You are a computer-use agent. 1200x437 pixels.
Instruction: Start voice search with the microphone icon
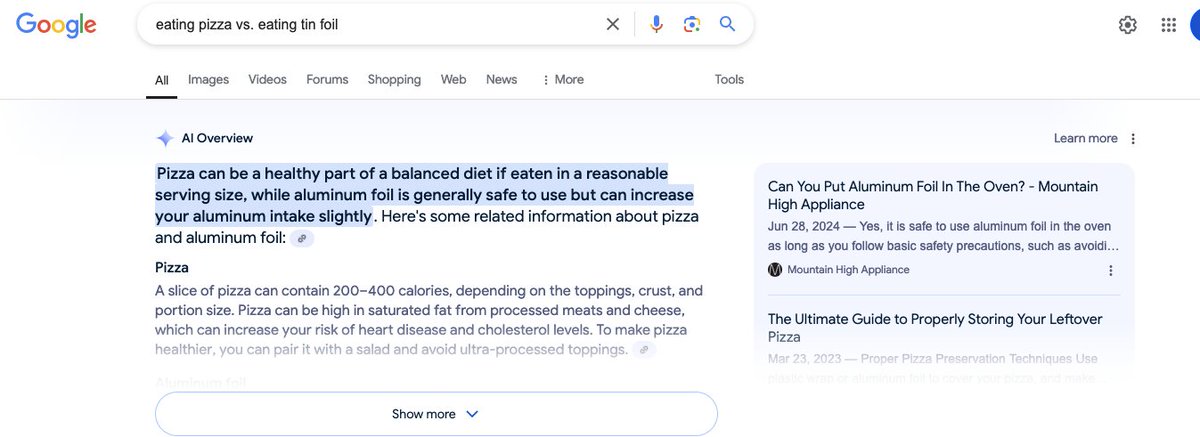click(x=656, y=24)
